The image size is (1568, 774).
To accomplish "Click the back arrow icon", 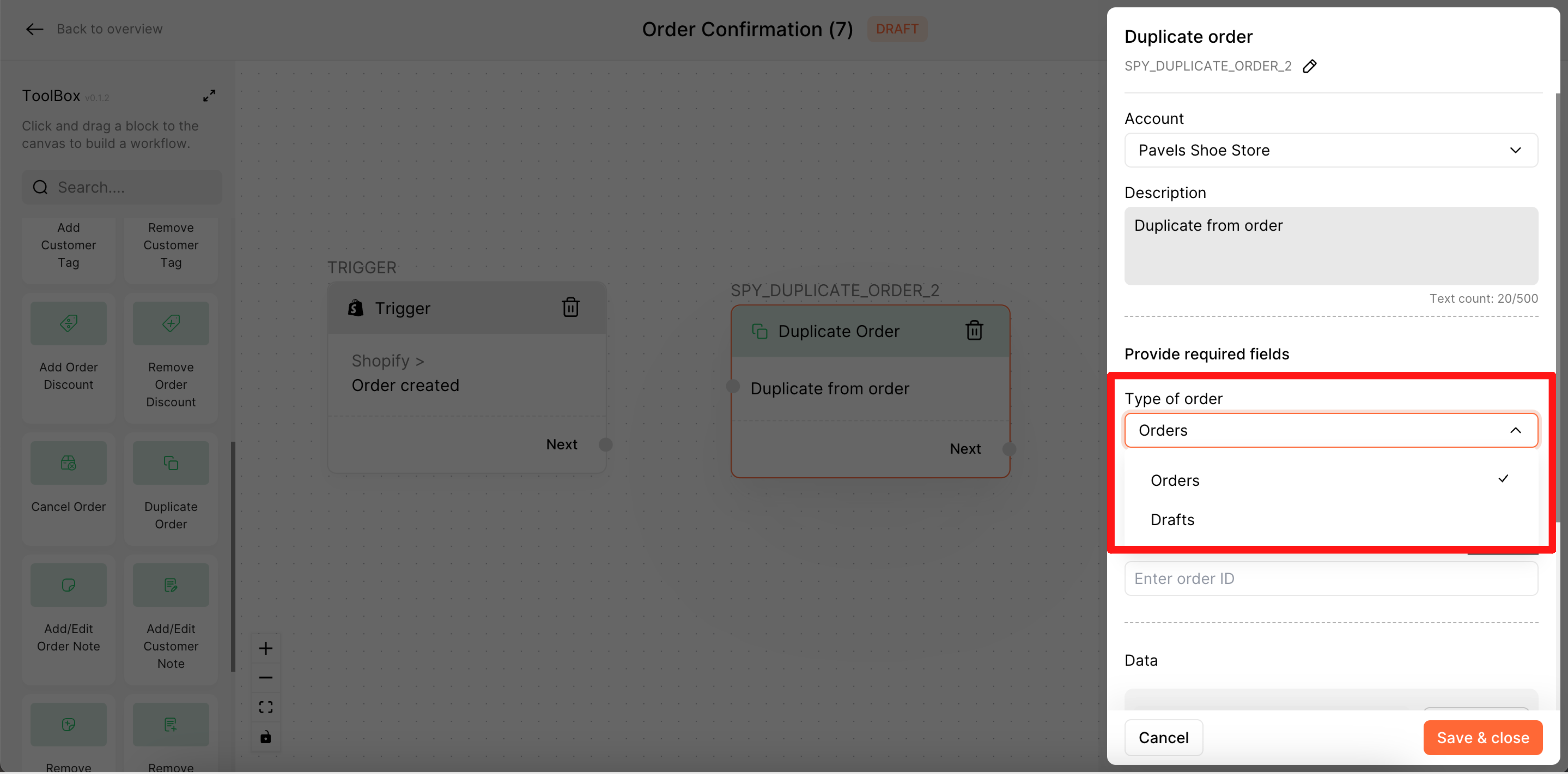I will [34, 29].
